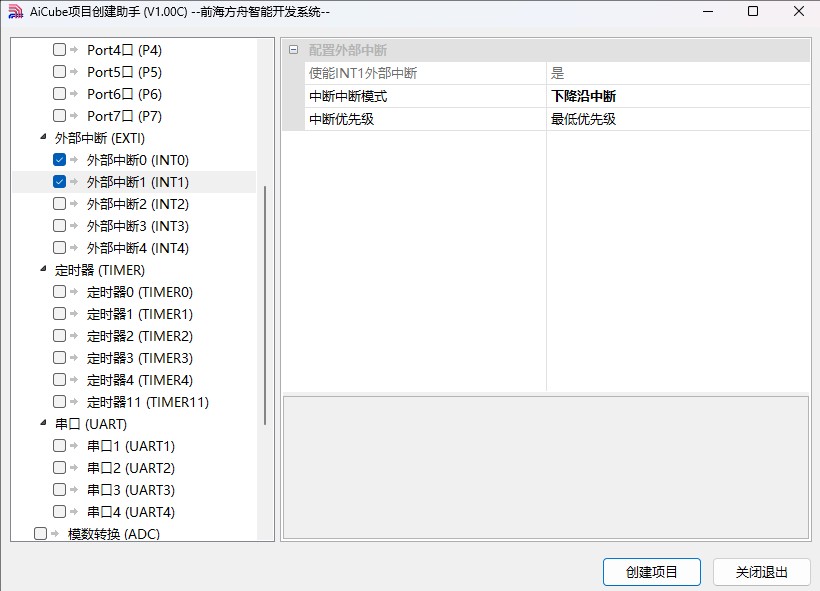Enable the 串口4 (UART4) checkbox

pos(60,511)
